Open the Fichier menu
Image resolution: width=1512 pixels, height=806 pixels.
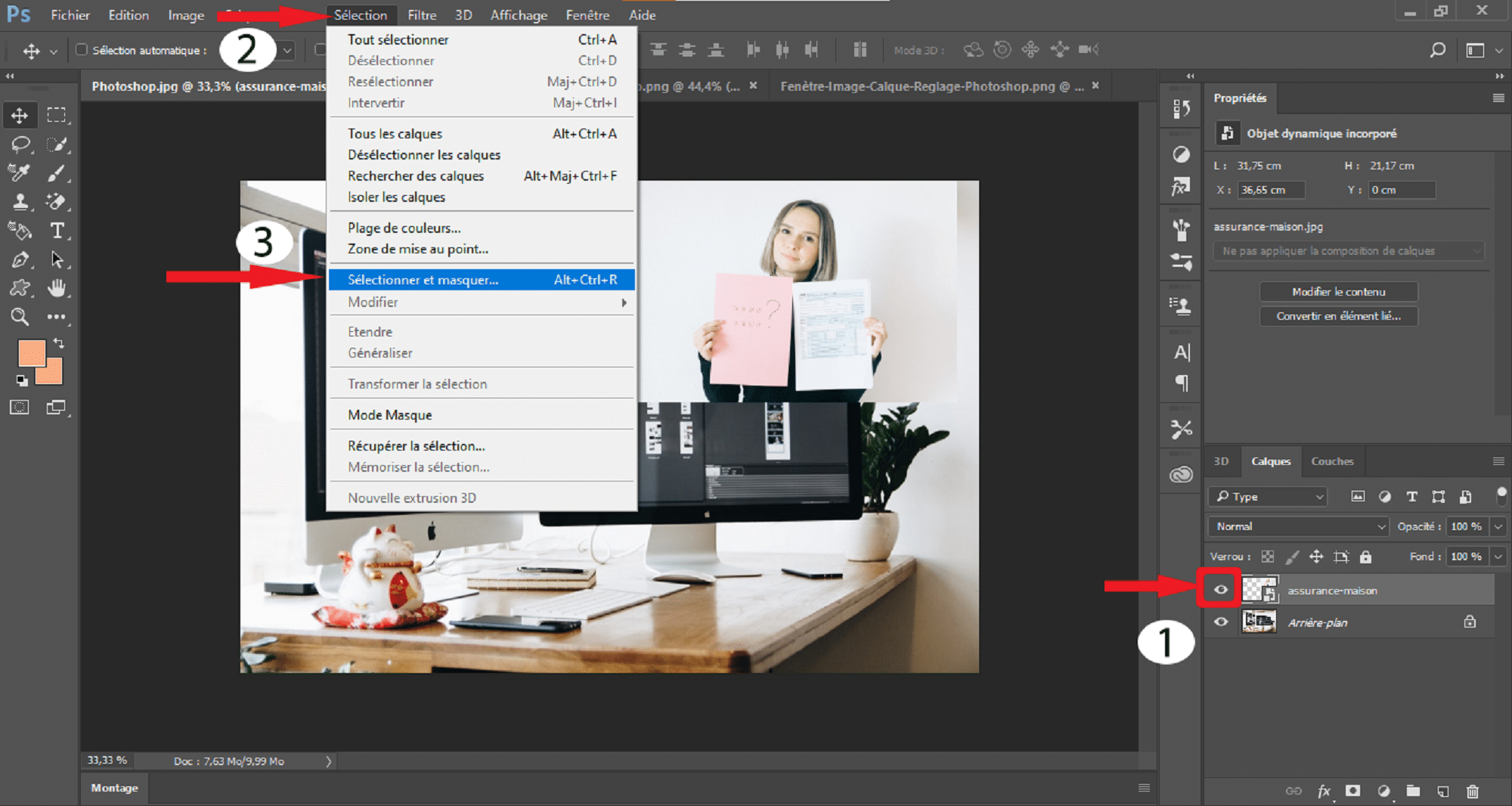[x=70, y=15]
